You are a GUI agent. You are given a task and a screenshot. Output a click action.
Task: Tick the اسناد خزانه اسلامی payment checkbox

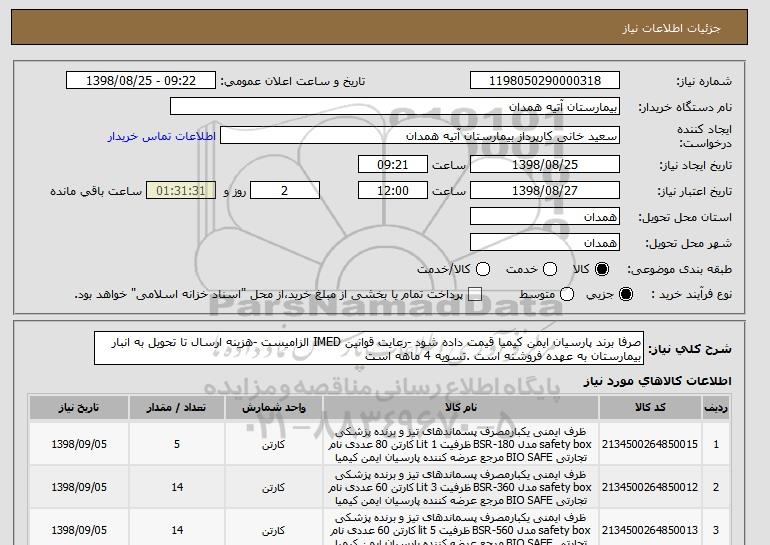coord(475,294)
